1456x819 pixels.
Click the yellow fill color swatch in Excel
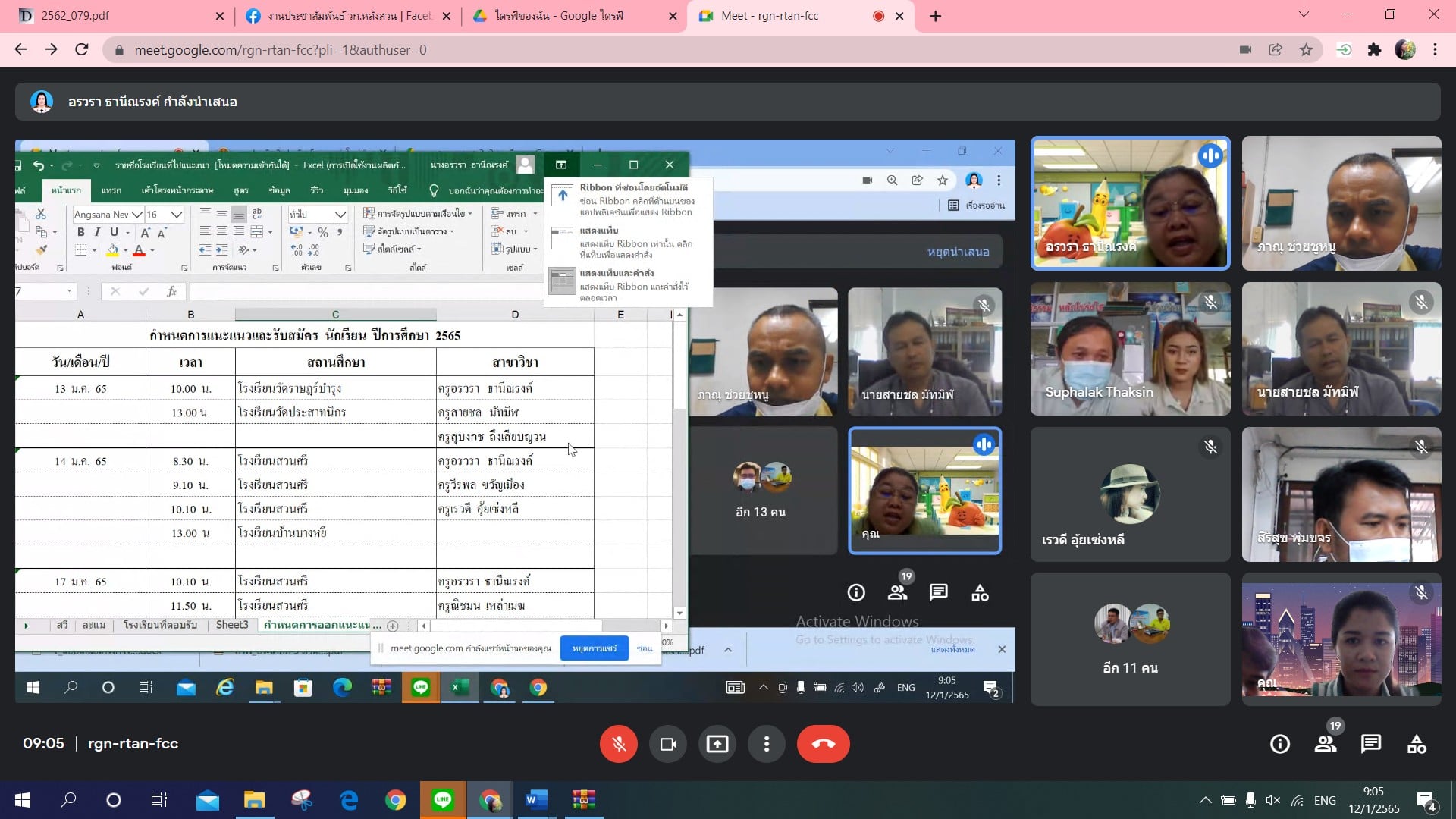point(113,249)
